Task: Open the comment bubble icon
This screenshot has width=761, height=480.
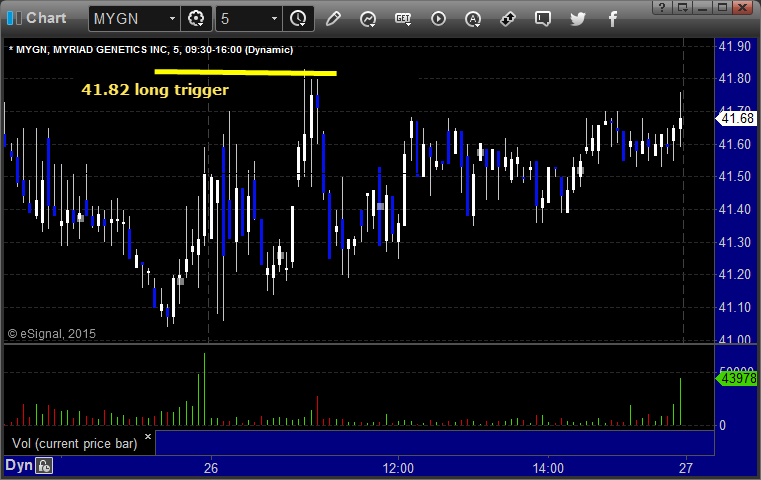Action: pos(543,19)
